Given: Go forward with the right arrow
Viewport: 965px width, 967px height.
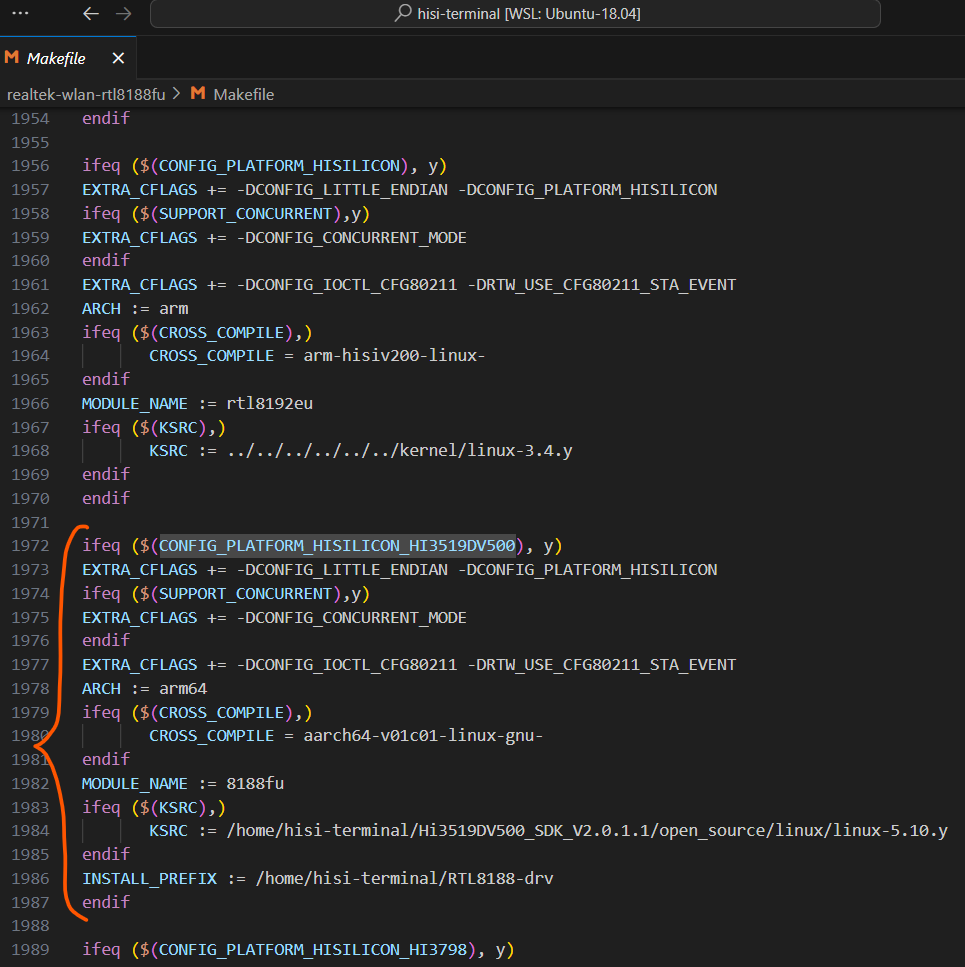Looking at the screenshot, I should pyautogui.click(x=124, y=14).
